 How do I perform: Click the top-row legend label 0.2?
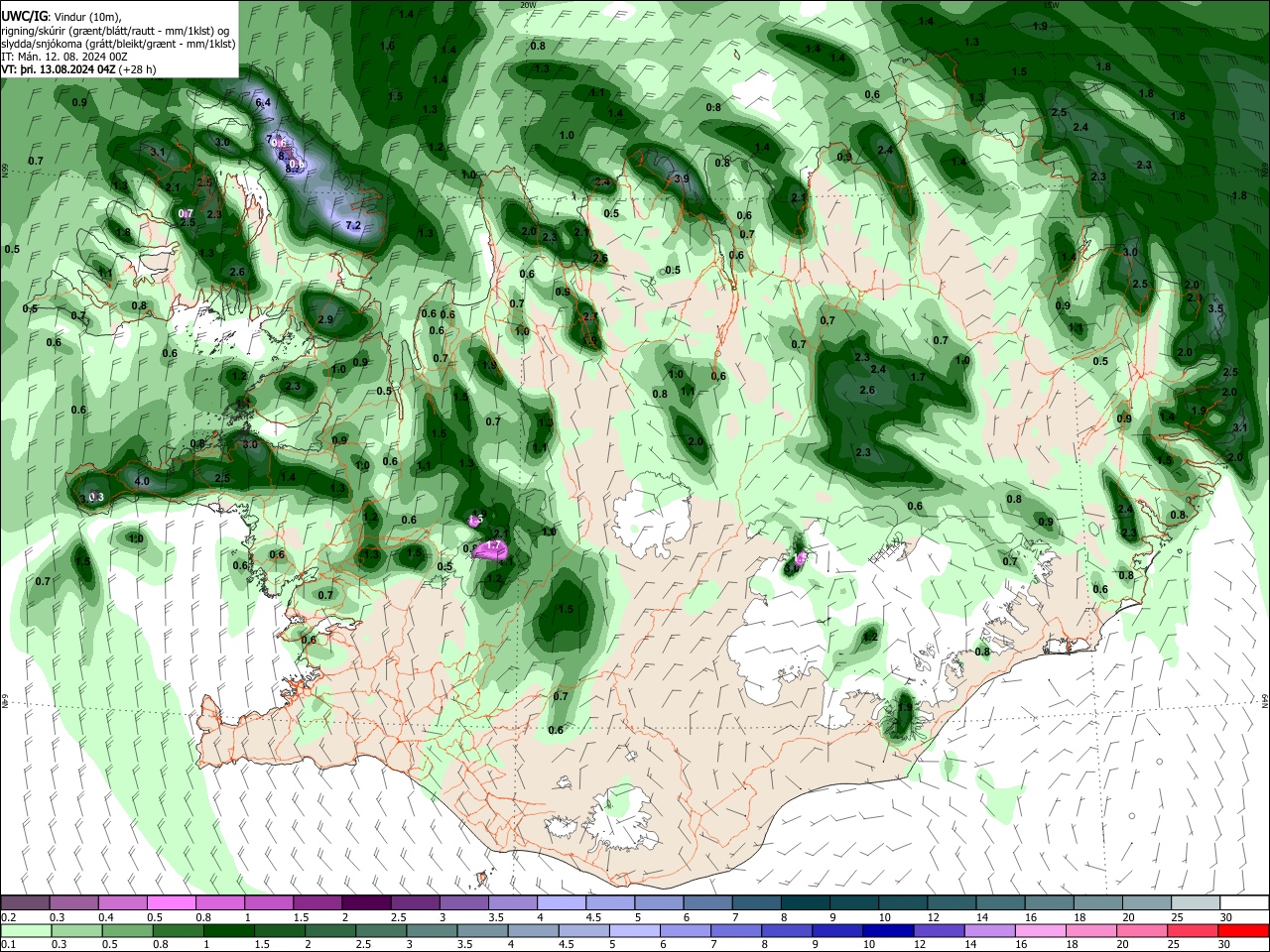tap(9, 917)
